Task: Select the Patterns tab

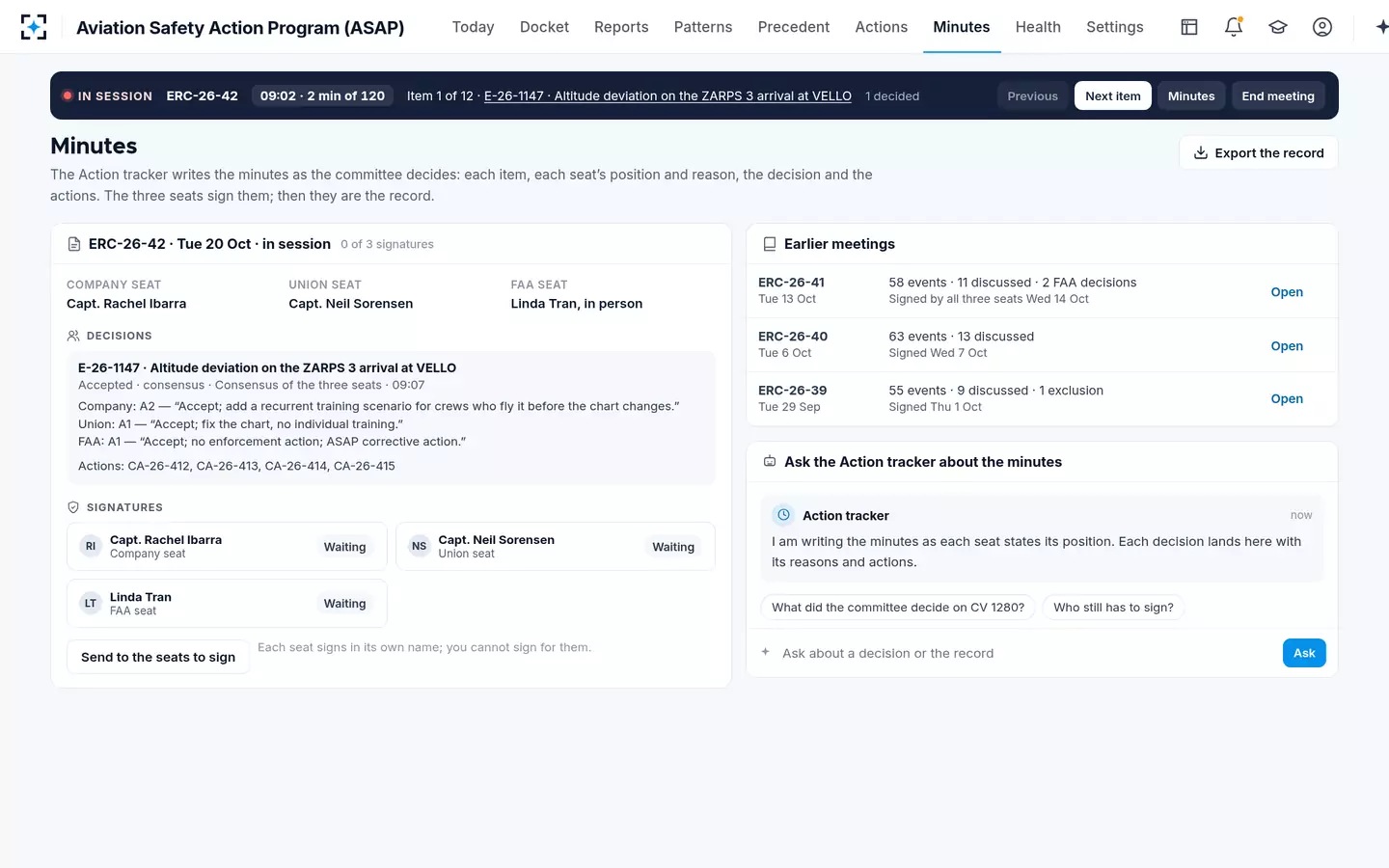Action: tap(703, 27)
